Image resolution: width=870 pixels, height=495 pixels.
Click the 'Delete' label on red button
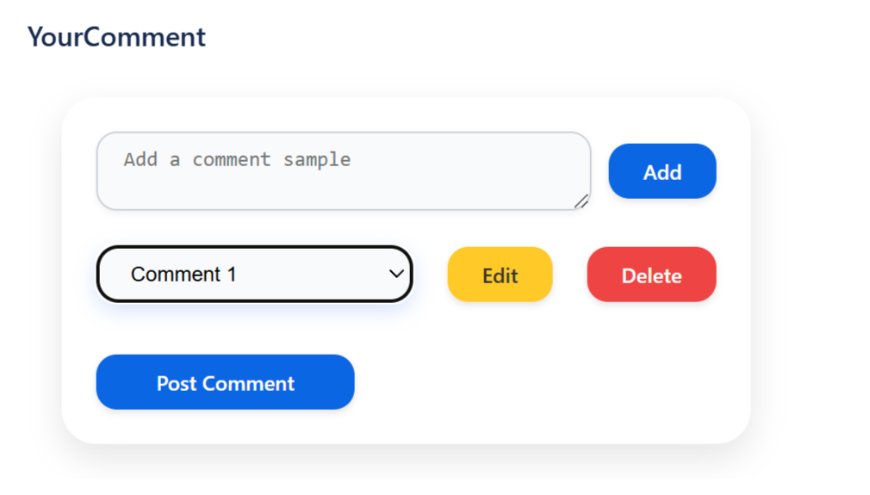[651, 276]
